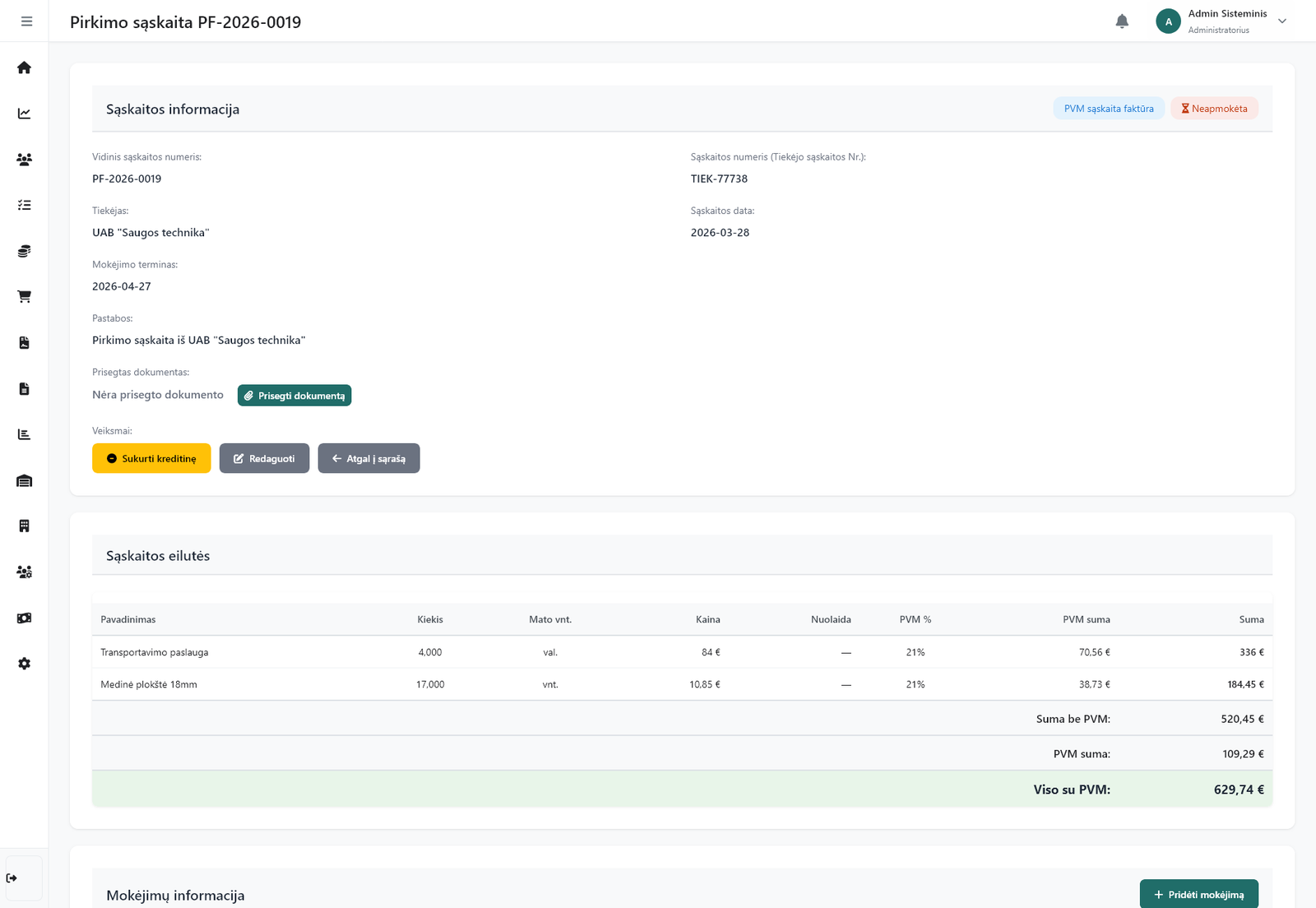
Task: Open the shopping cart sidebar icon
Action: click(24, 297)
